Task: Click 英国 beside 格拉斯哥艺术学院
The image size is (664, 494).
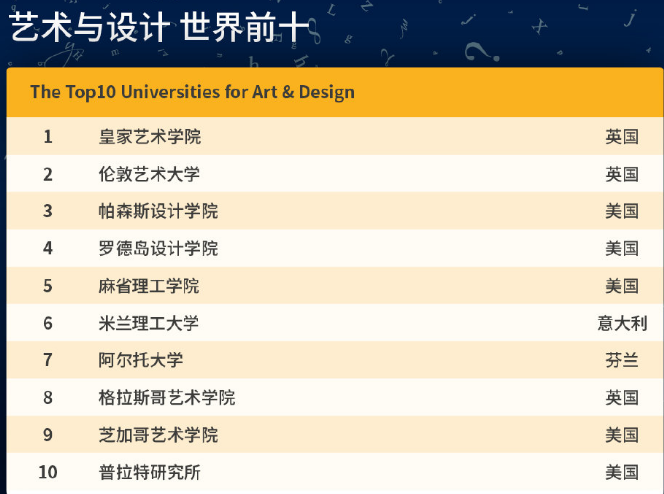Action: coord(622,398)
